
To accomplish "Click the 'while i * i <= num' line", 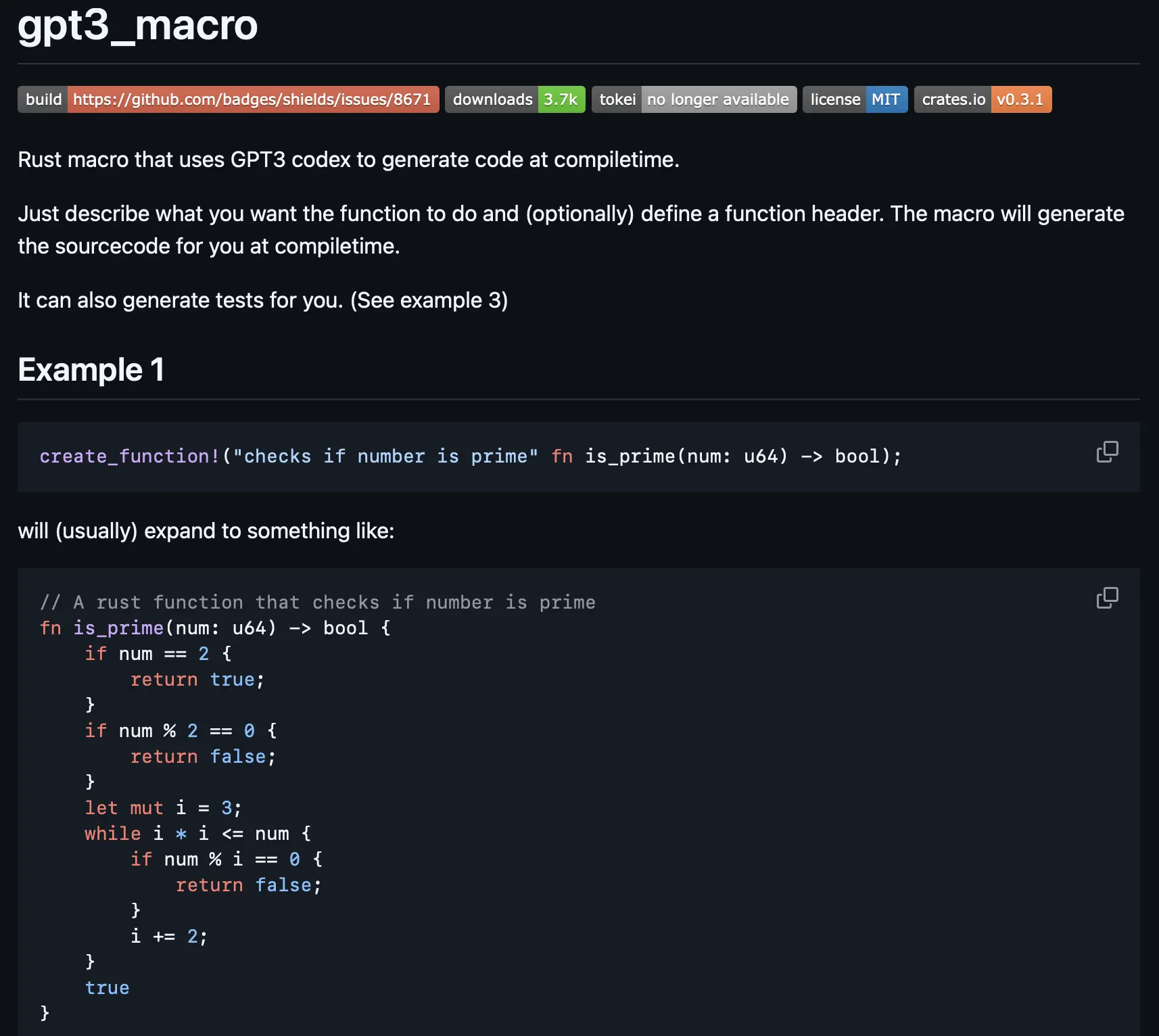I will click(197, 834).
